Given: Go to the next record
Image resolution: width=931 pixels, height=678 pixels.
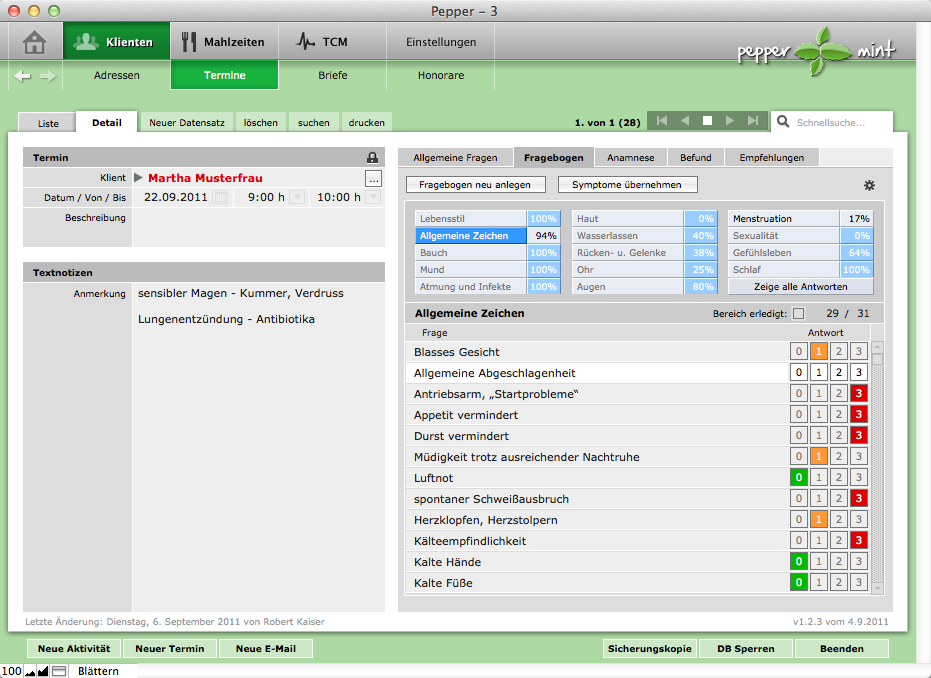Looking at the screenshot, I should pyautogui.click(x=730, y=121).
